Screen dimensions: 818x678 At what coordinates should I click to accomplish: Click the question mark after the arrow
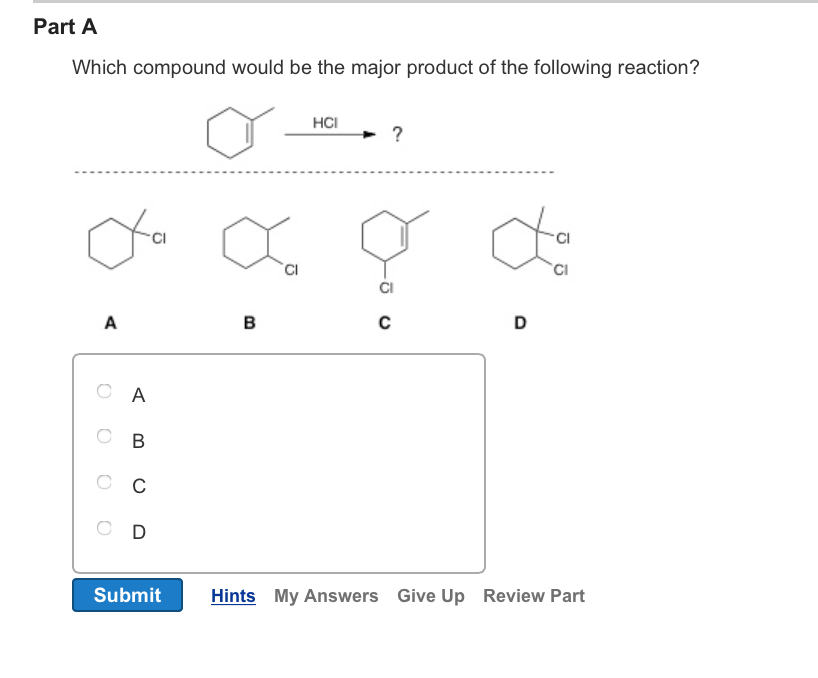(x=396, y=132)
